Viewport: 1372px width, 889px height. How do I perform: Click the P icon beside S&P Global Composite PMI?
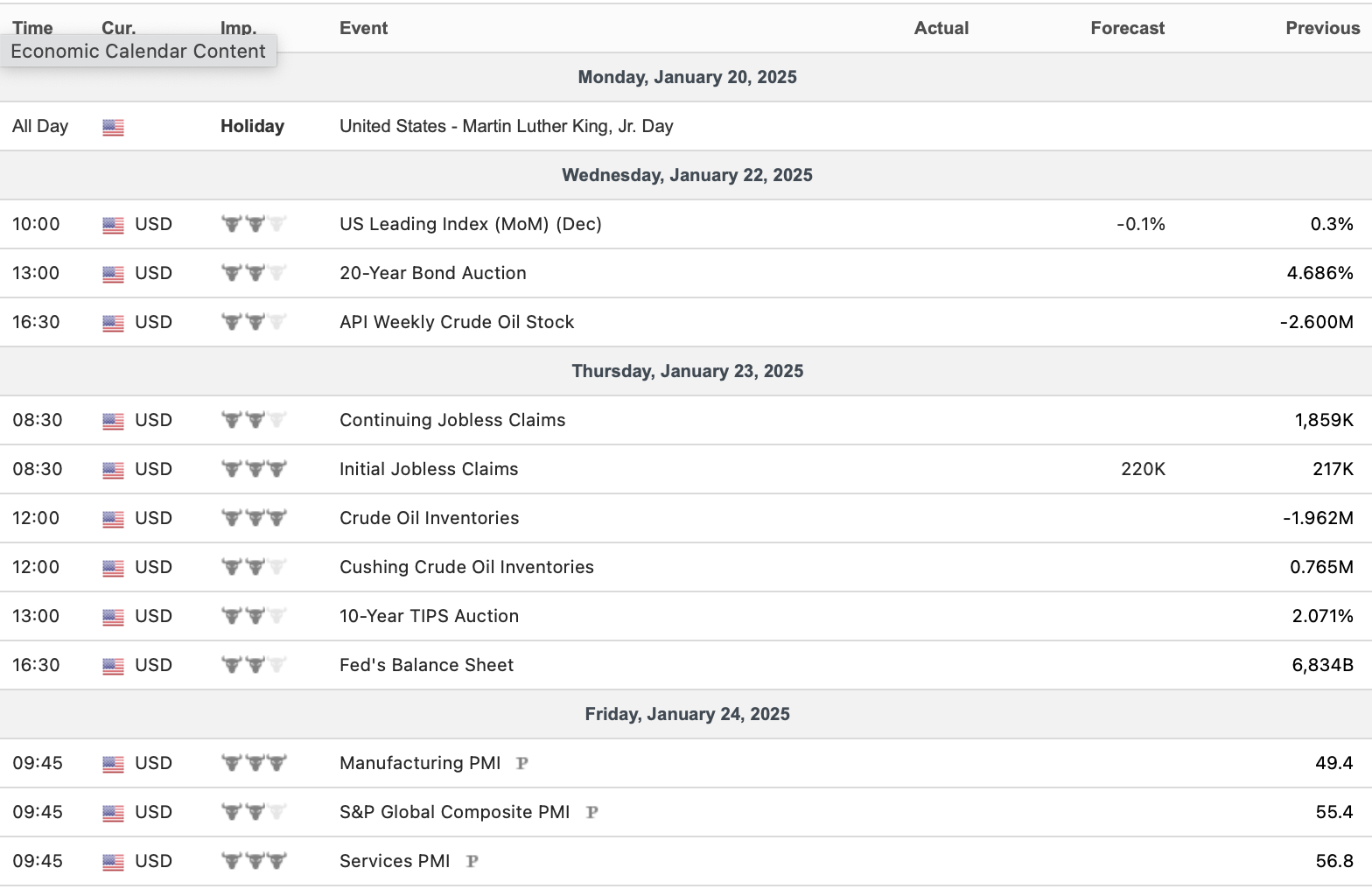[592, 812]
